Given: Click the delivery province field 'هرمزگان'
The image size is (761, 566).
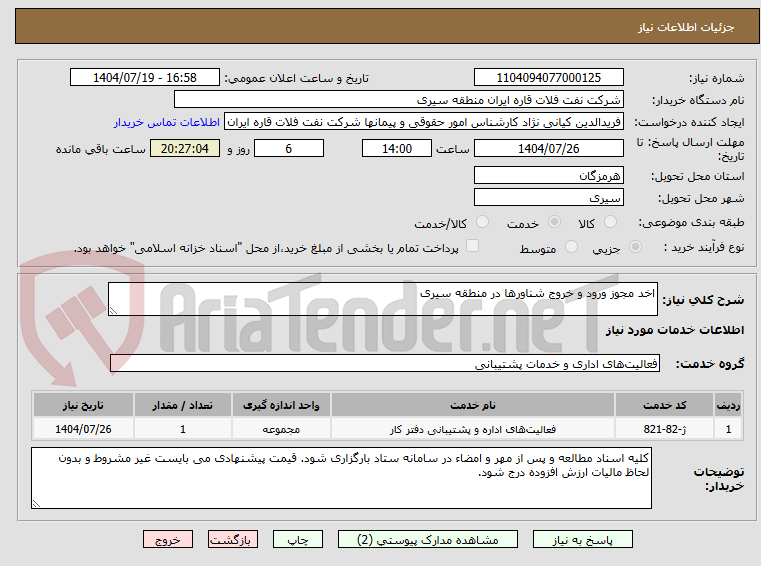Looking at the screenshot, I should (548, 175).
